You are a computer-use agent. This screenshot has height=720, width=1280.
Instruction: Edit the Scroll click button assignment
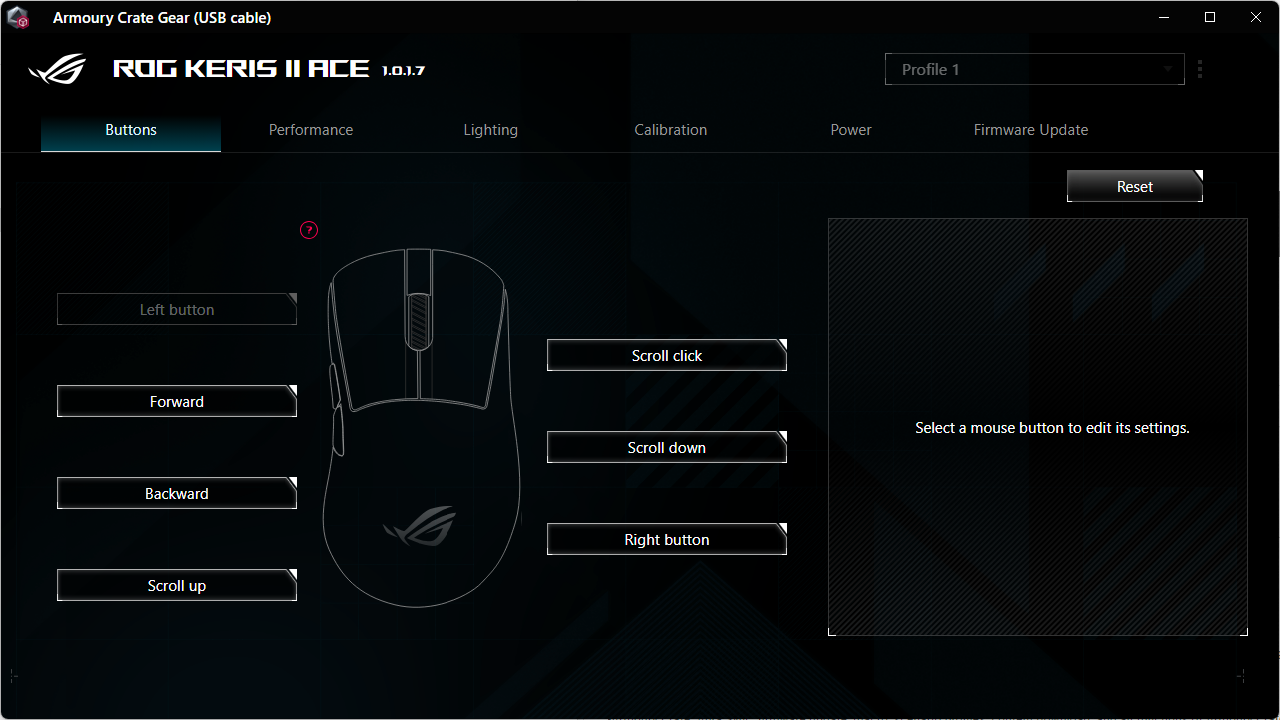tap(667, 355)
